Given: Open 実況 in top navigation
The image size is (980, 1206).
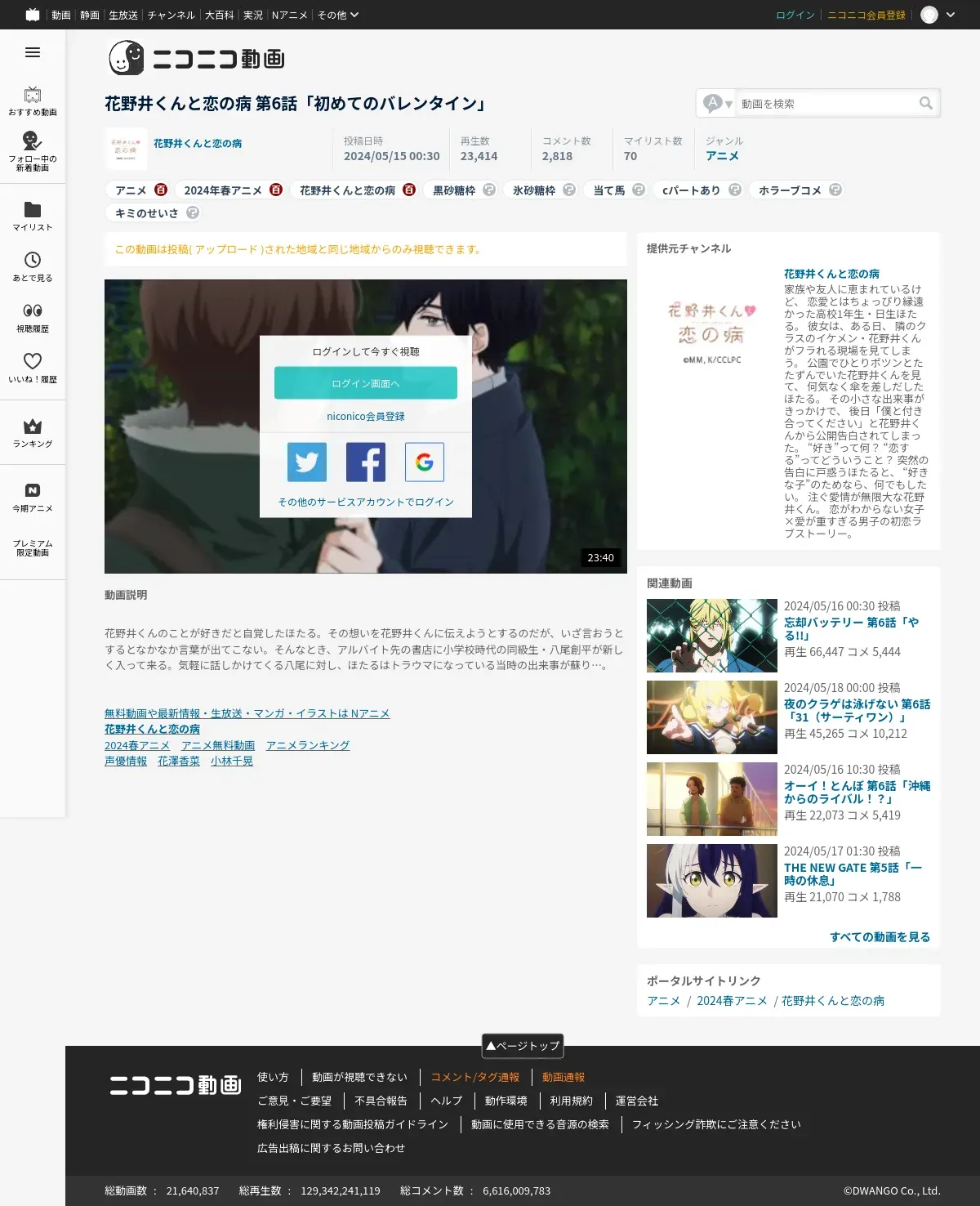Looking at the screenshot, I should click(x=253, y=15).
